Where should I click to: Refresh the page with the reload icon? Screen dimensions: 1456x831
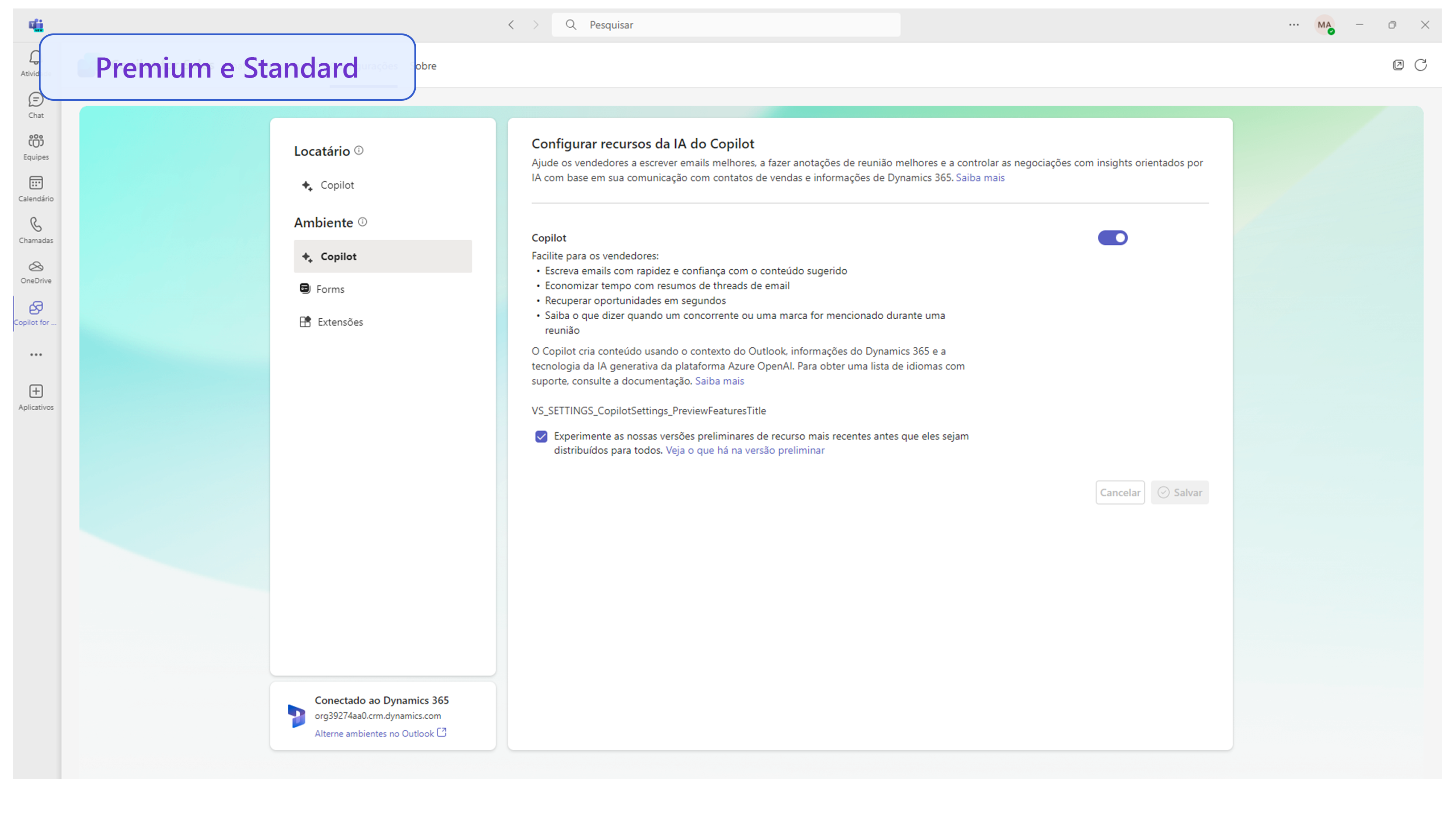(x=1421, y=65)
